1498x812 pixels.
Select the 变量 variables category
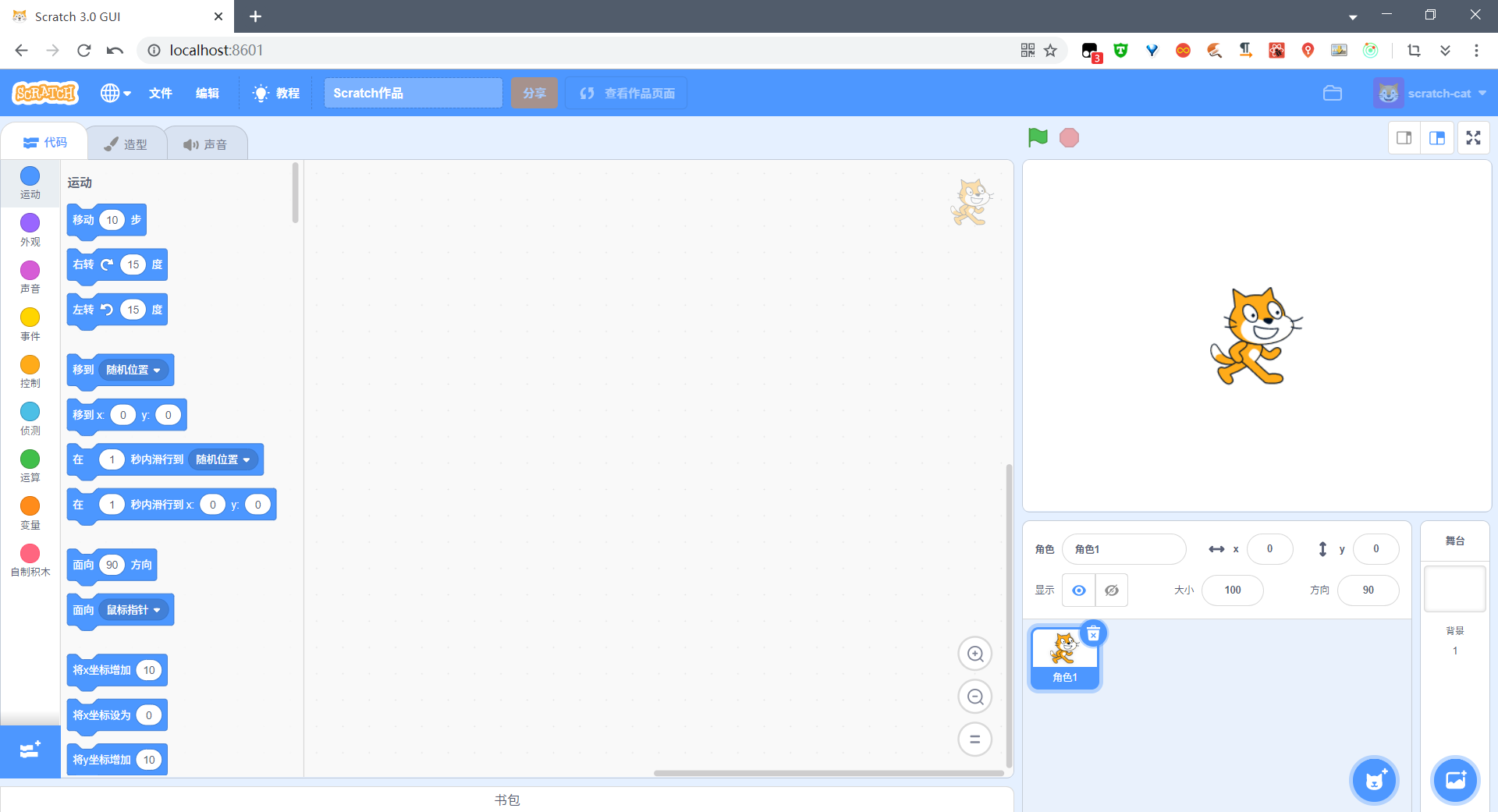(30, 513)
